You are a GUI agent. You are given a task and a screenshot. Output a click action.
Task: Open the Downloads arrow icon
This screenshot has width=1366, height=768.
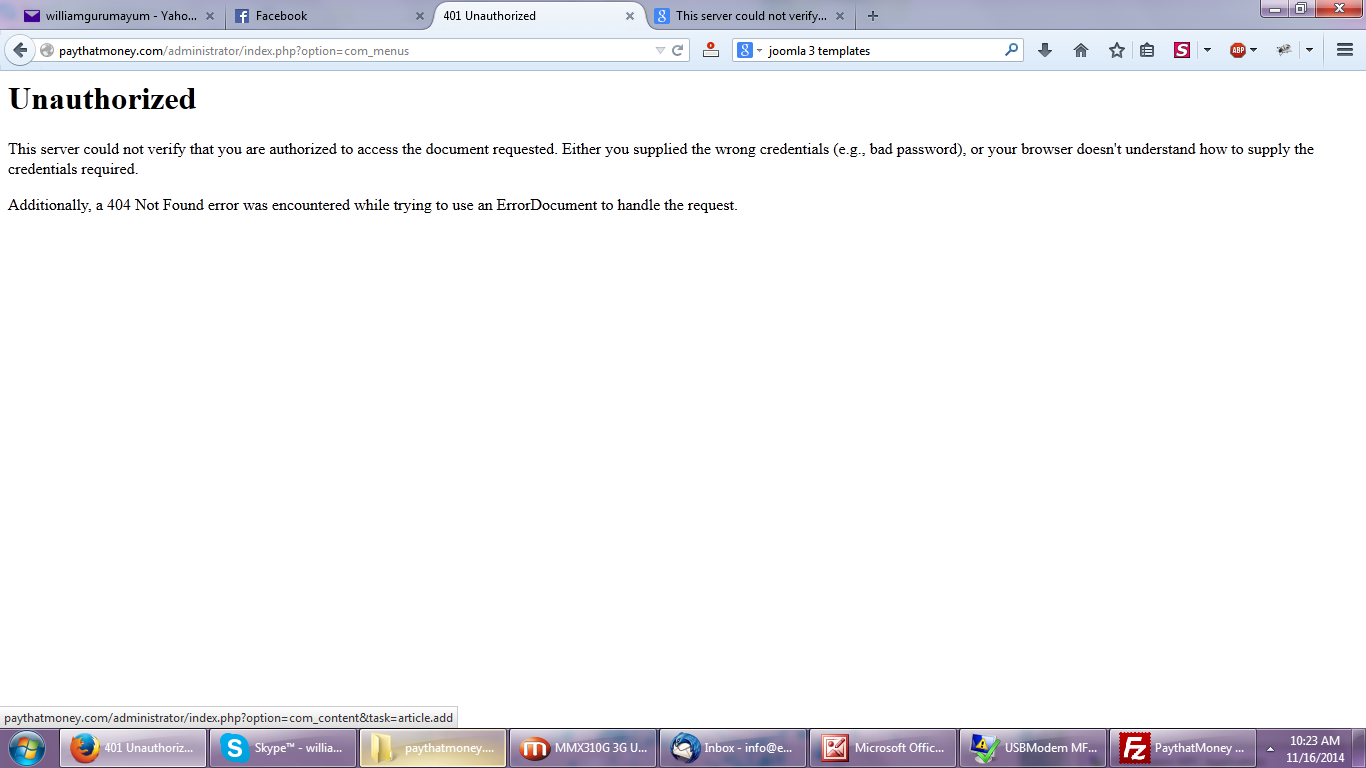click(1045, 50)
